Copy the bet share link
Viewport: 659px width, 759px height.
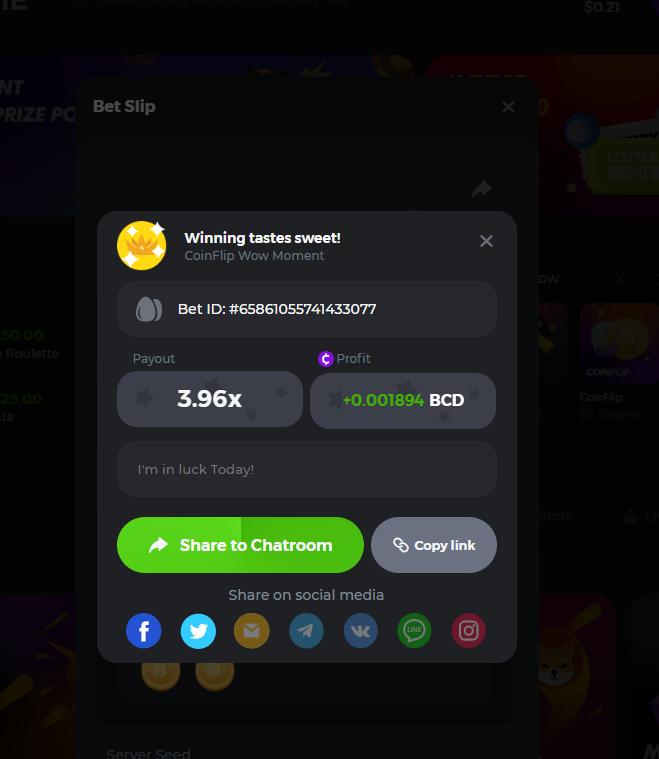coord(434,545)
